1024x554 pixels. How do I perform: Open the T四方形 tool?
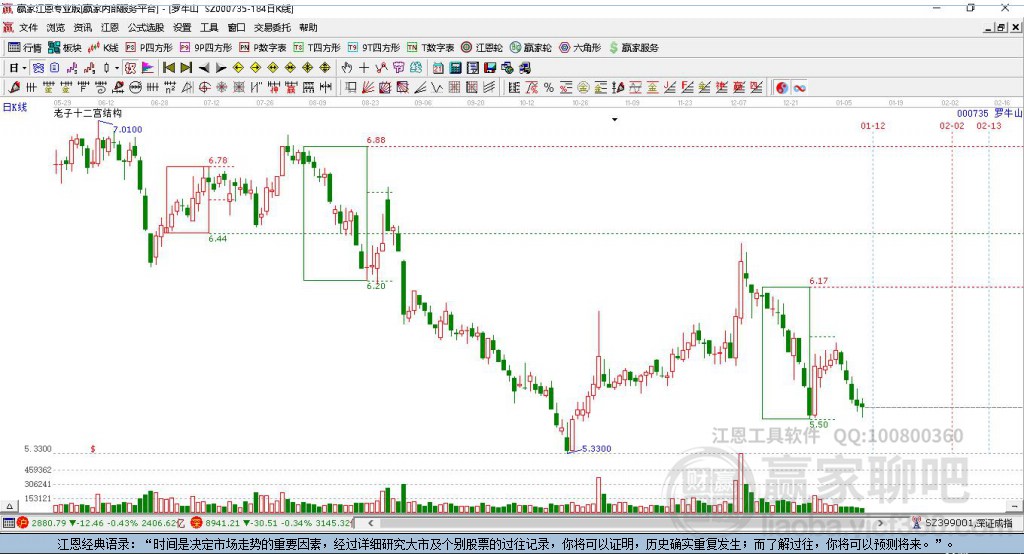[317, 48]
